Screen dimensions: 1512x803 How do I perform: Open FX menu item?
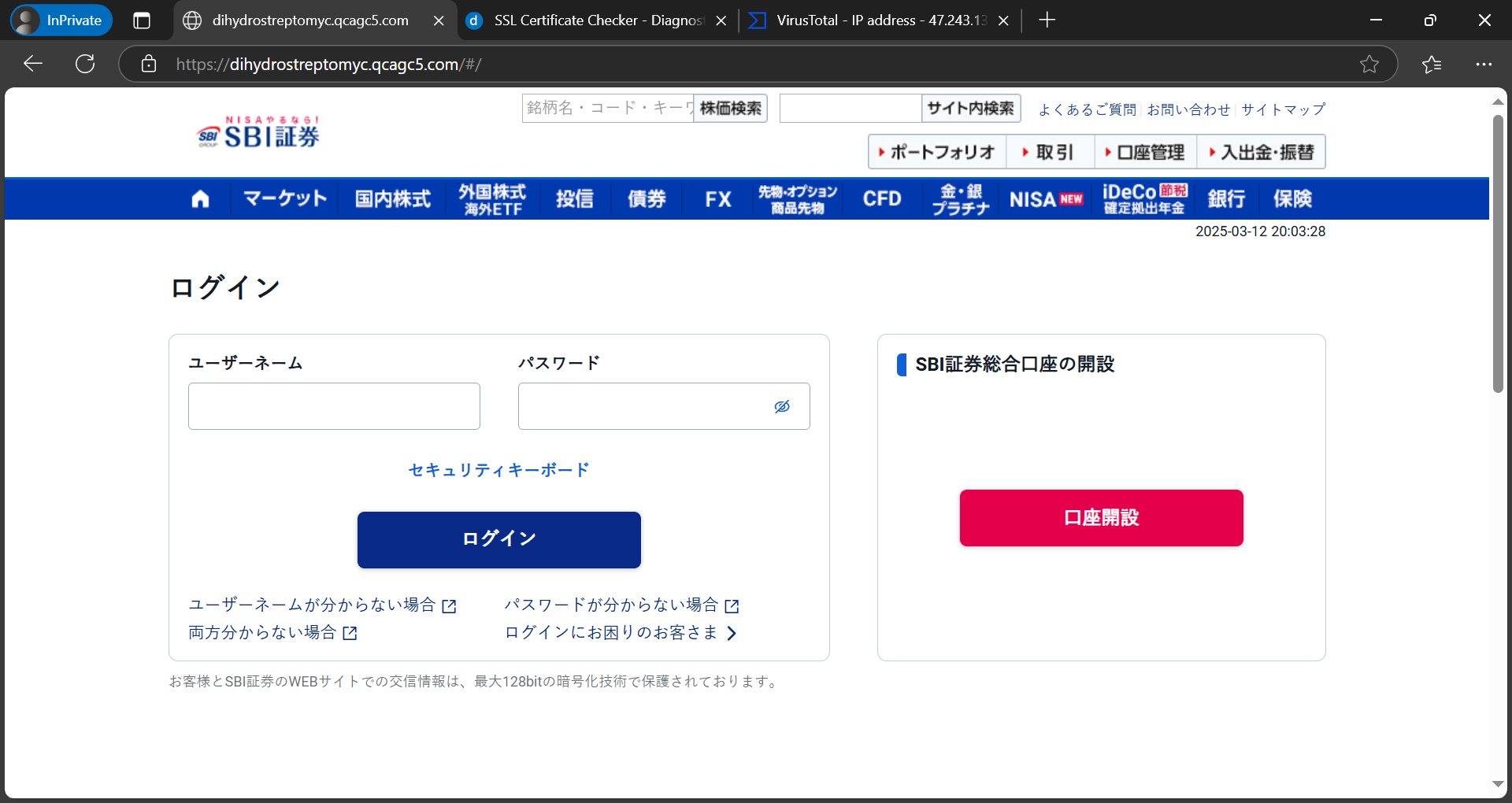pos(717,198)
